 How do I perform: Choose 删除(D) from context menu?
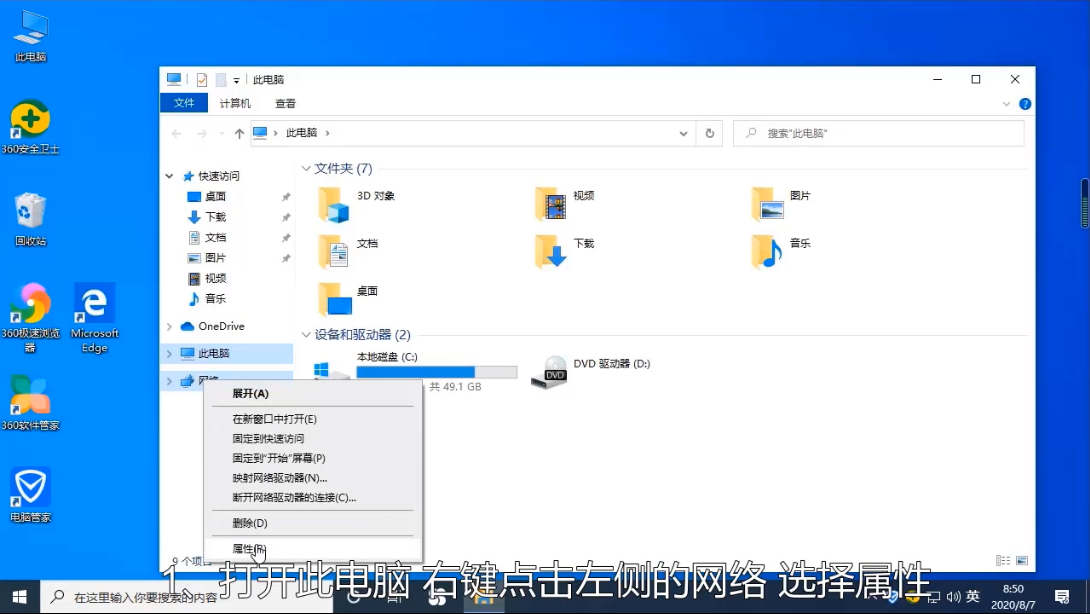coord(313,523)
